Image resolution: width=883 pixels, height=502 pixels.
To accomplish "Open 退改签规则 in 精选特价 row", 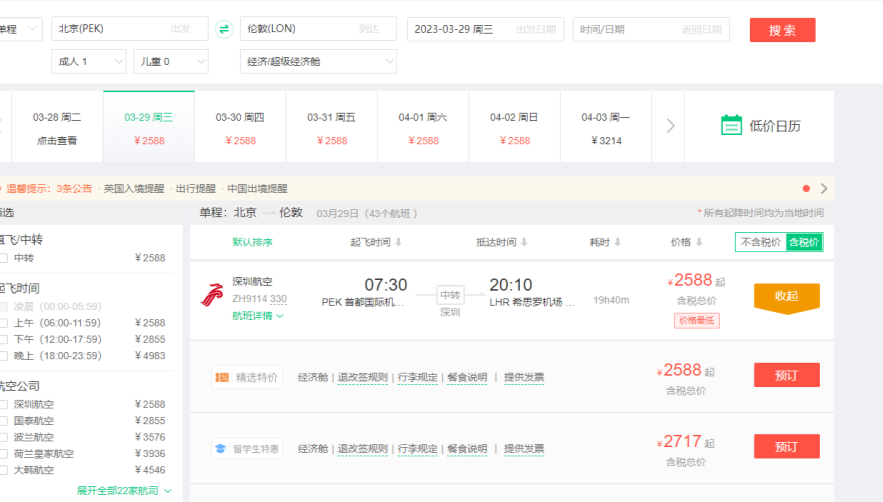I will (x=363, y=377).
